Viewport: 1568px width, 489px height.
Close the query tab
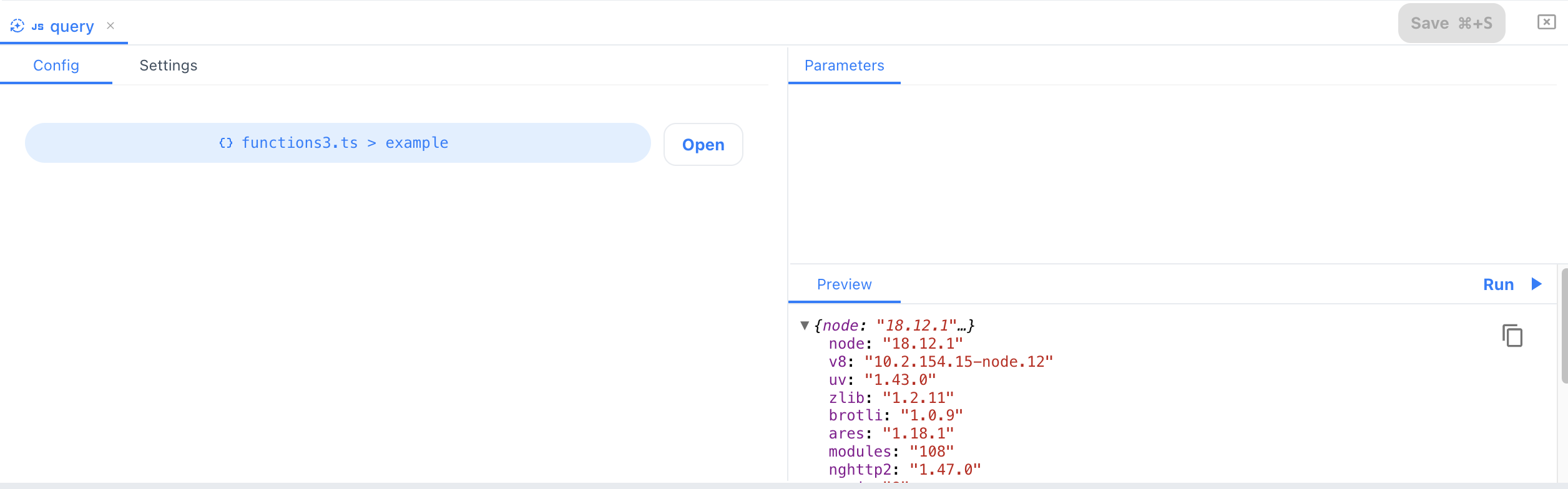(110, 26)
